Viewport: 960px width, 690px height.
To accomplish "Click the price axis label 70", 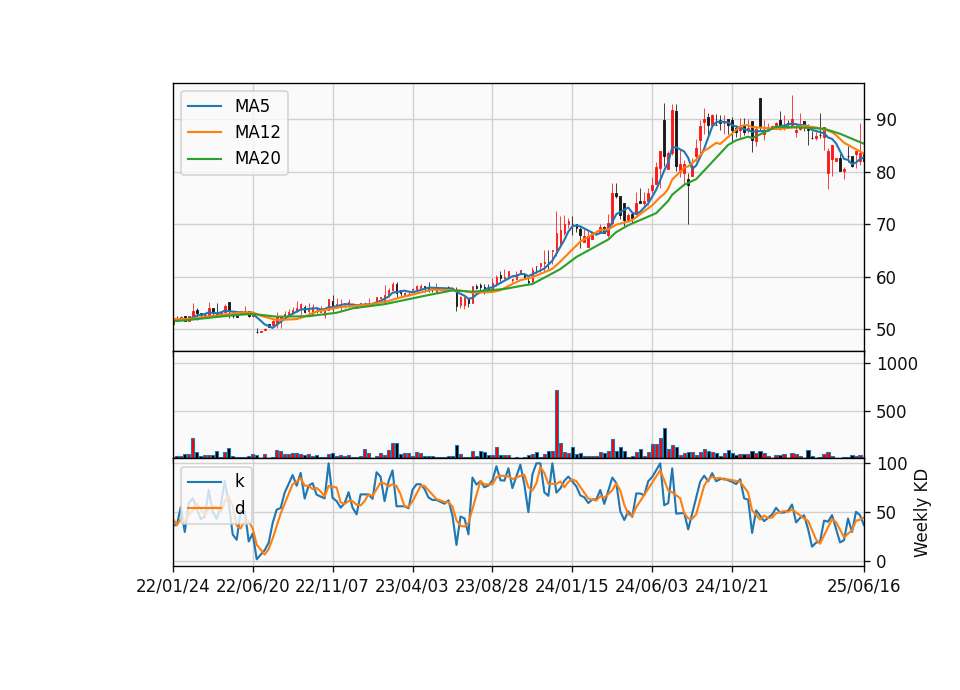I will coord(886,225).
